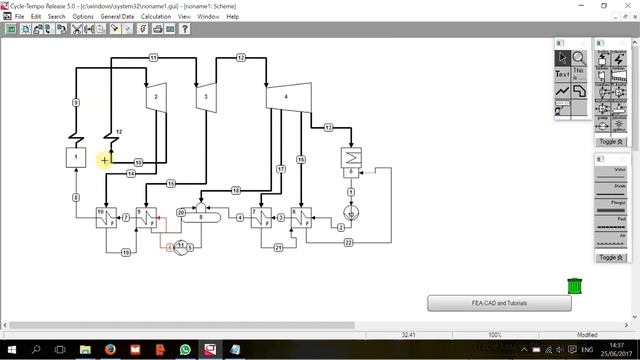Collapse apparatus palette with Toggle button

[x=611, y=142]
